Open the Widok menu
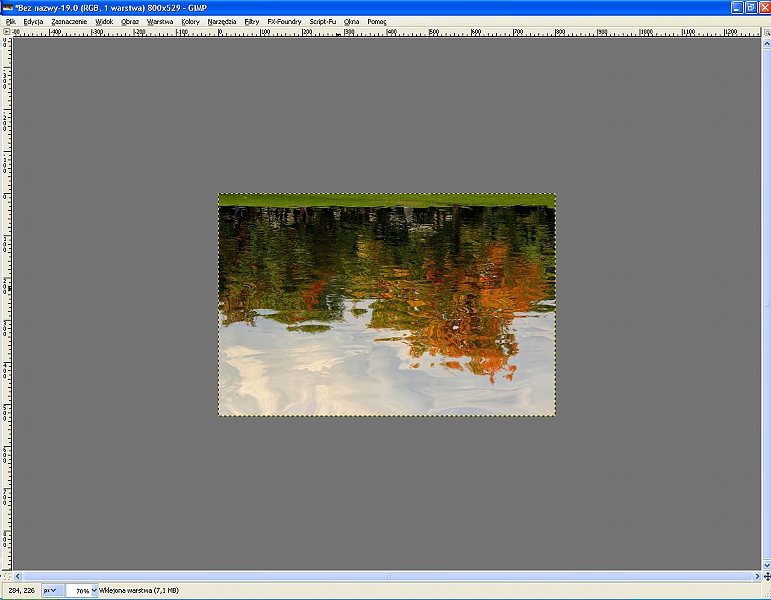This screenshot has height=600, width=771. point(104,21)
